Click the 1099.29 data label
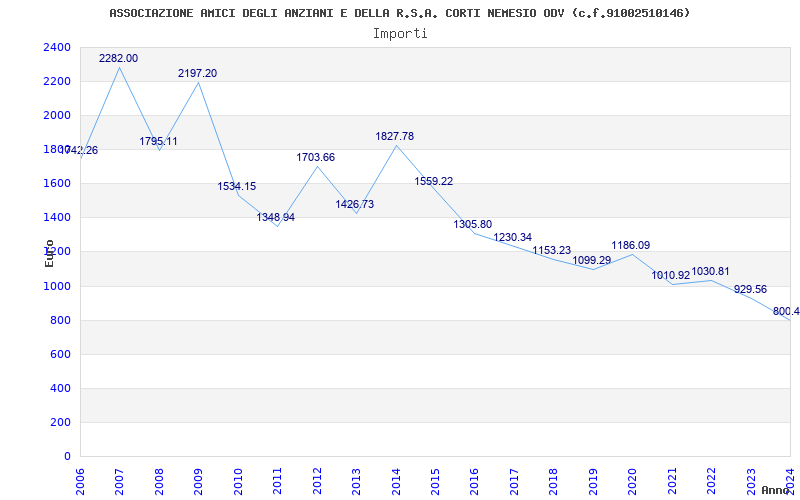 coord(592,261)
